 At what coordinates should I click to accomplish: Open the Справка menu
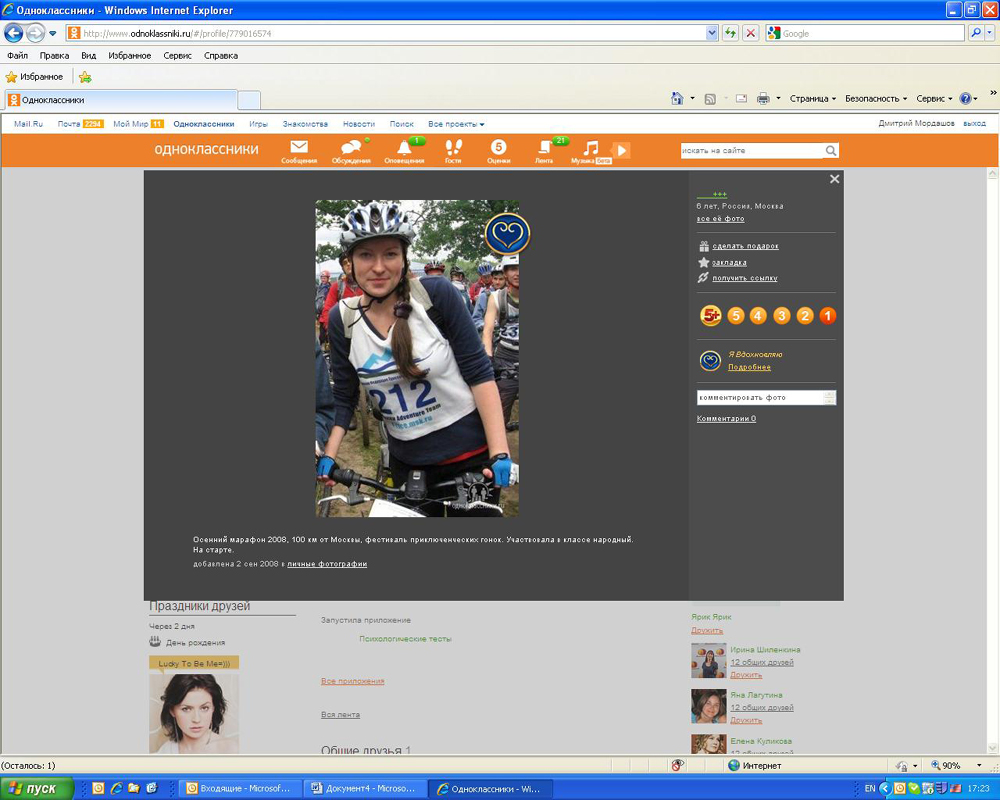pos(221,56)
